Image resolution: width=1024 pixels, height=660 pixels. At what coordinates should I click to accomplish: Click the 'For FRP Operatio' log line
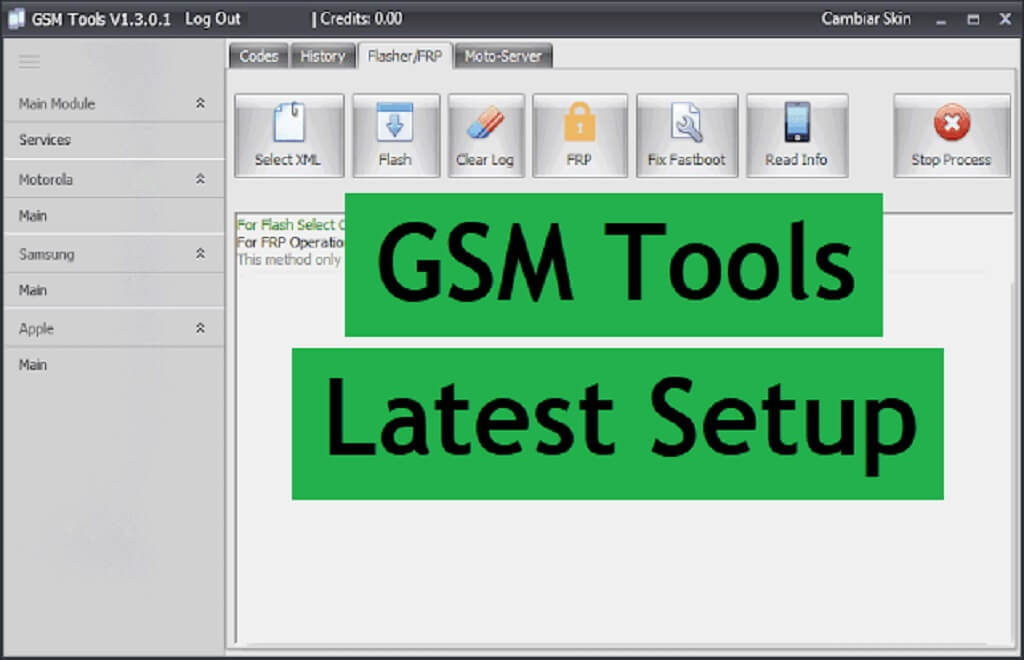coord(291,242)
